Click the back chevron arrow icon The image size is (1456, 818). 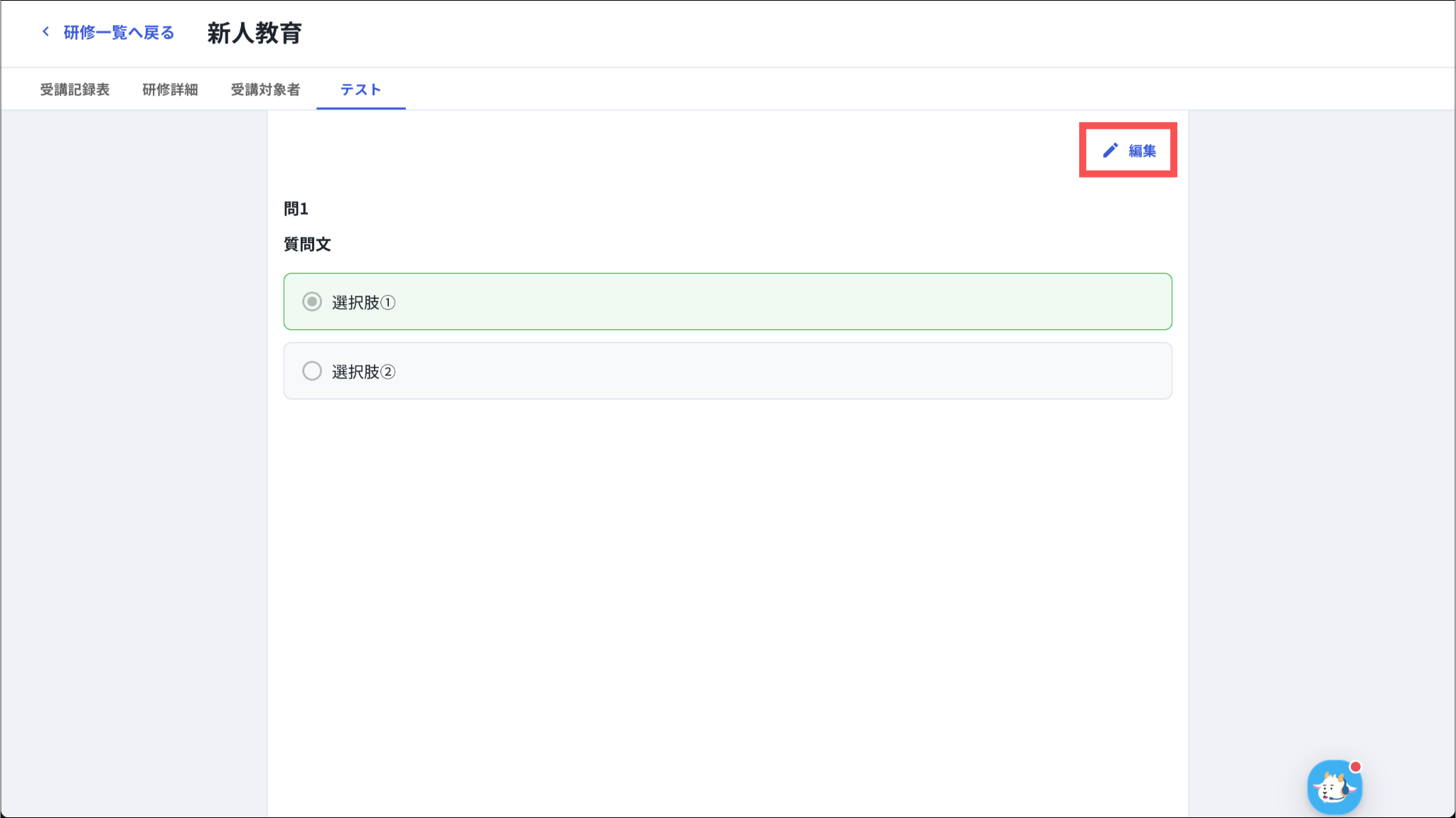46,32
